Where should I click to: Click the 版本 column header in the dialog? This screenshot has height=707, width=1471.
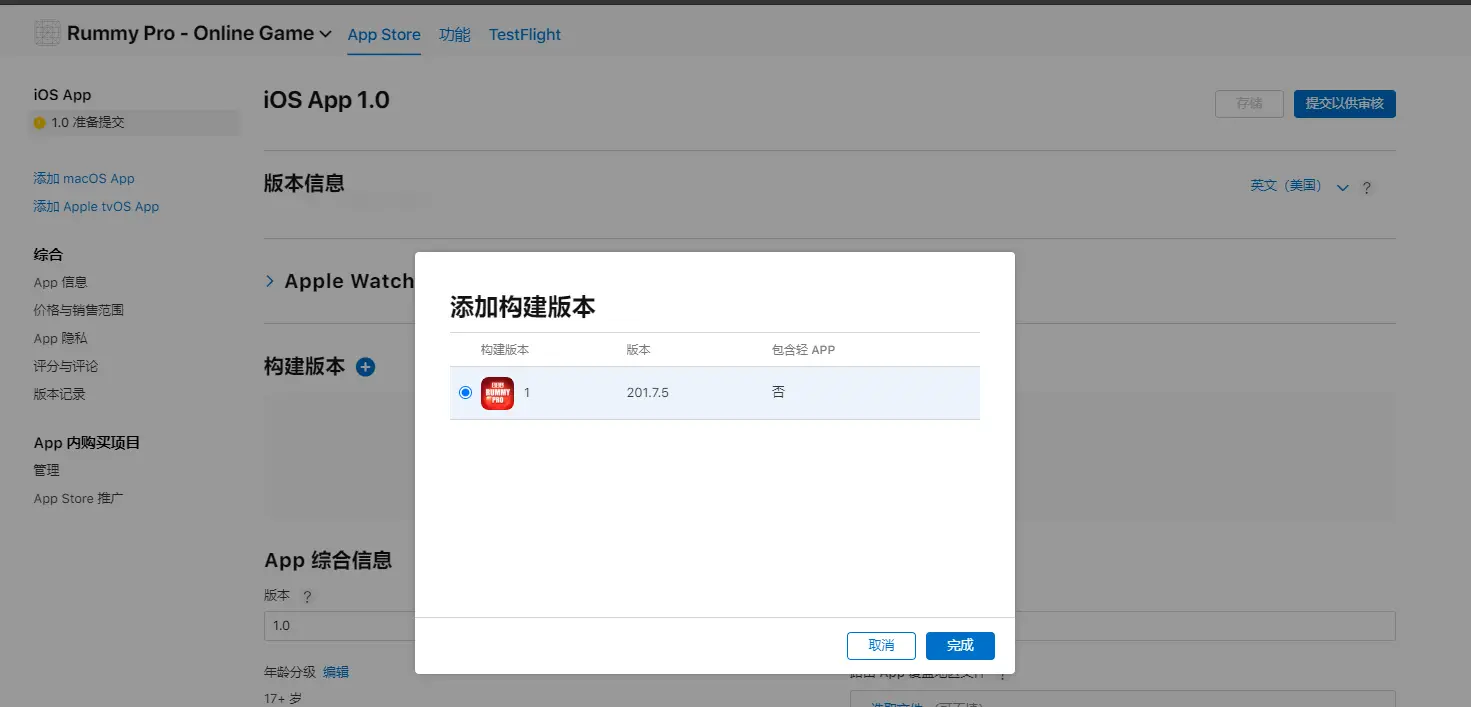(x=639, y=350)
